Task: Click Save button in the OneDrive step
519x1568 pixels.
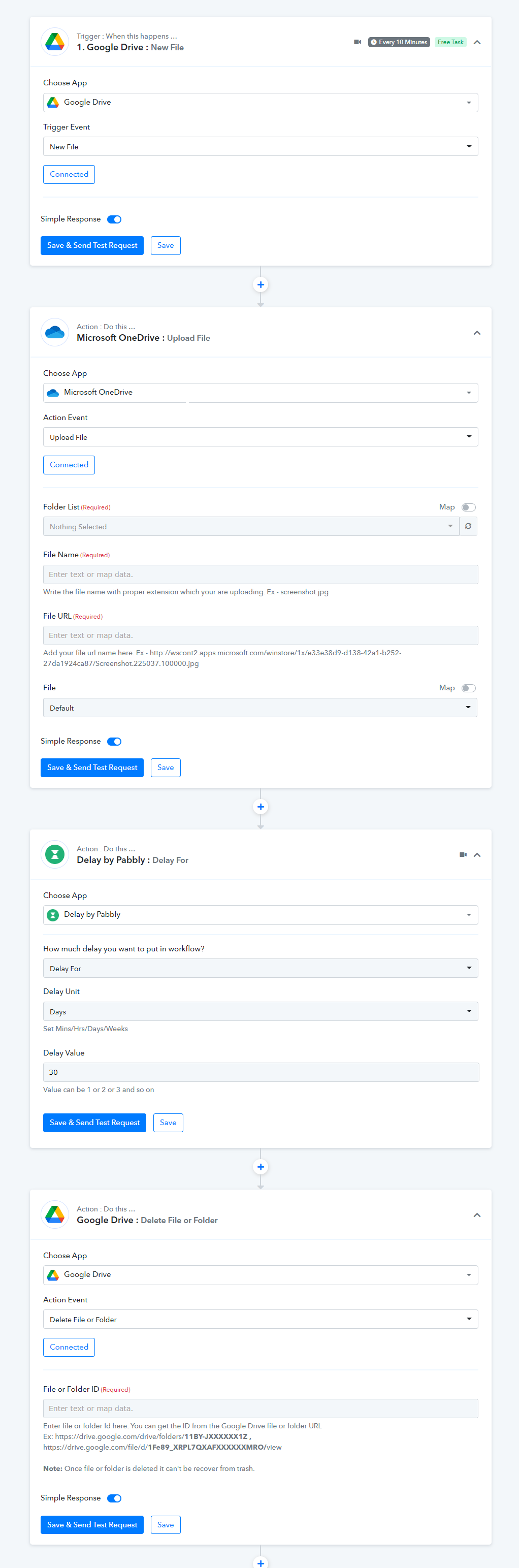Action: click(166, 767)
